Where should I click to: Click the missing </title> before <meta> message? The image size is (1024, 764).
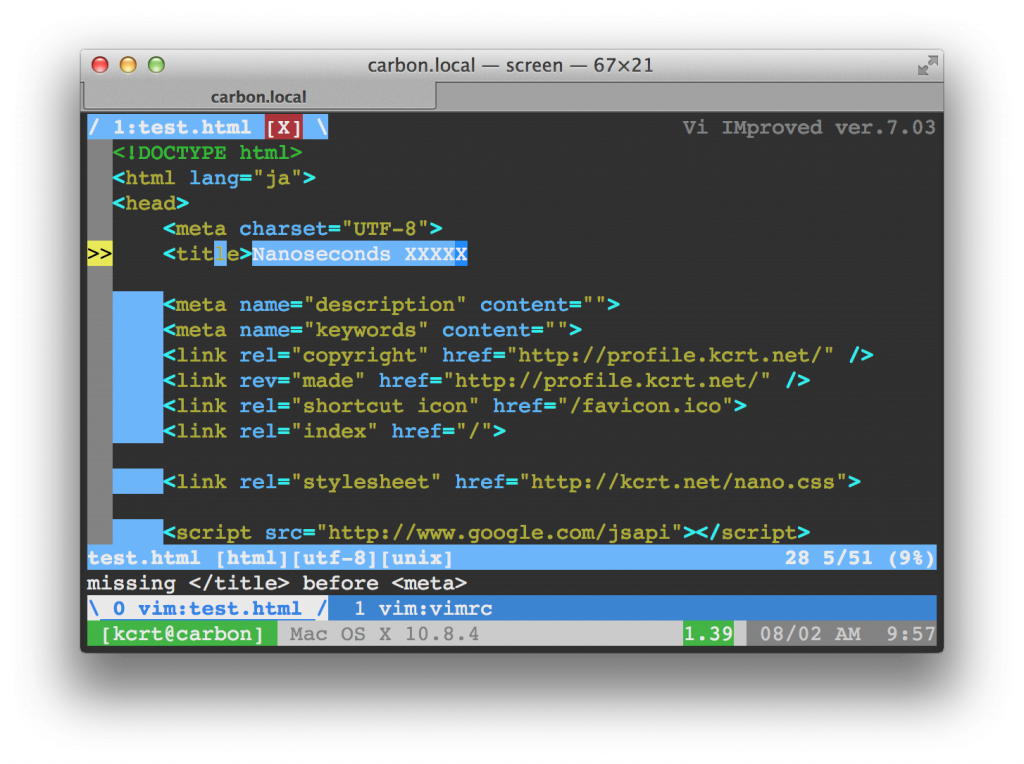[278, 583]
